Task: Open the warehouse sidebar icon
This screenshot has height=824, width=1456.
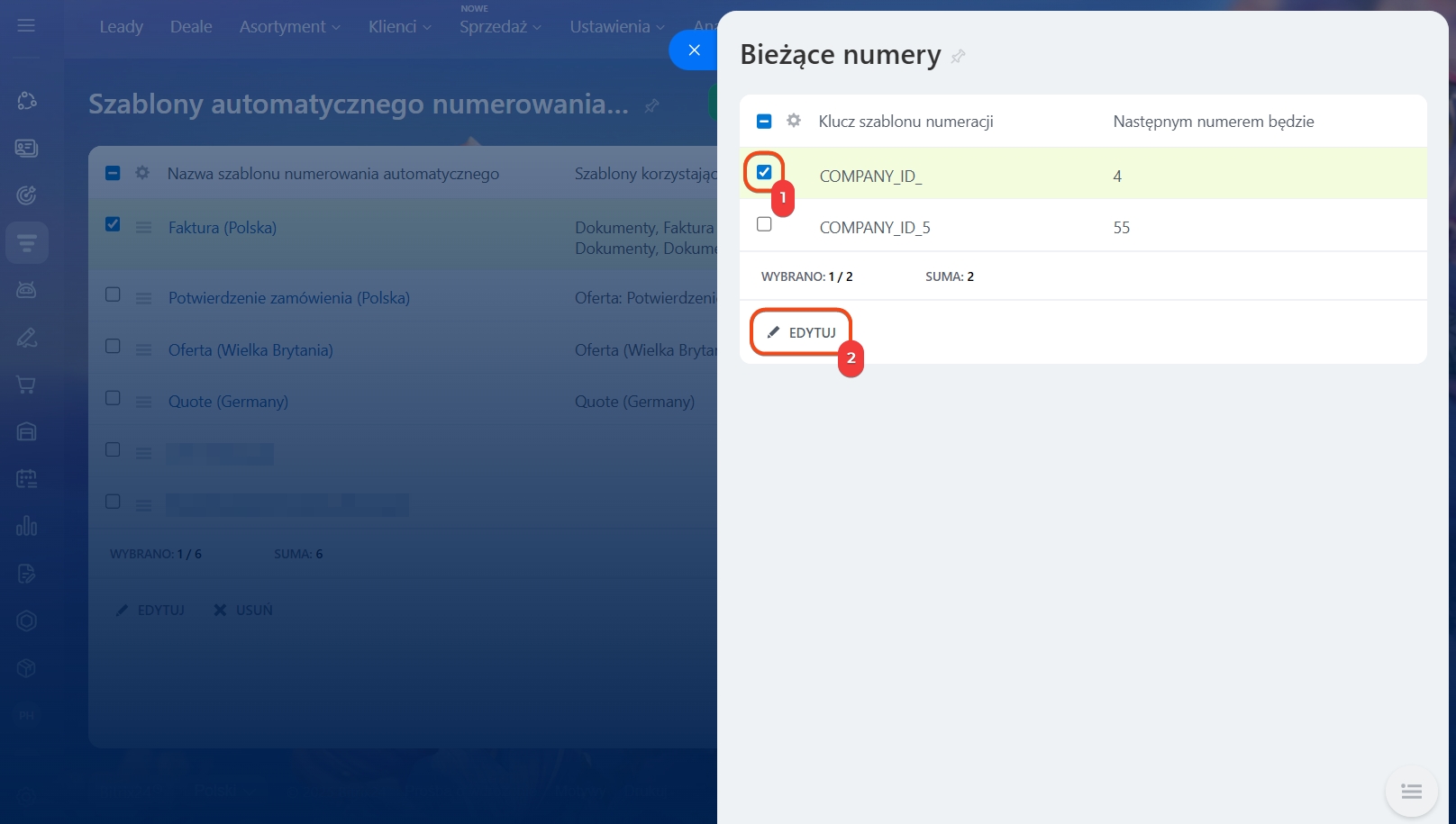Action: pos(26,431)
